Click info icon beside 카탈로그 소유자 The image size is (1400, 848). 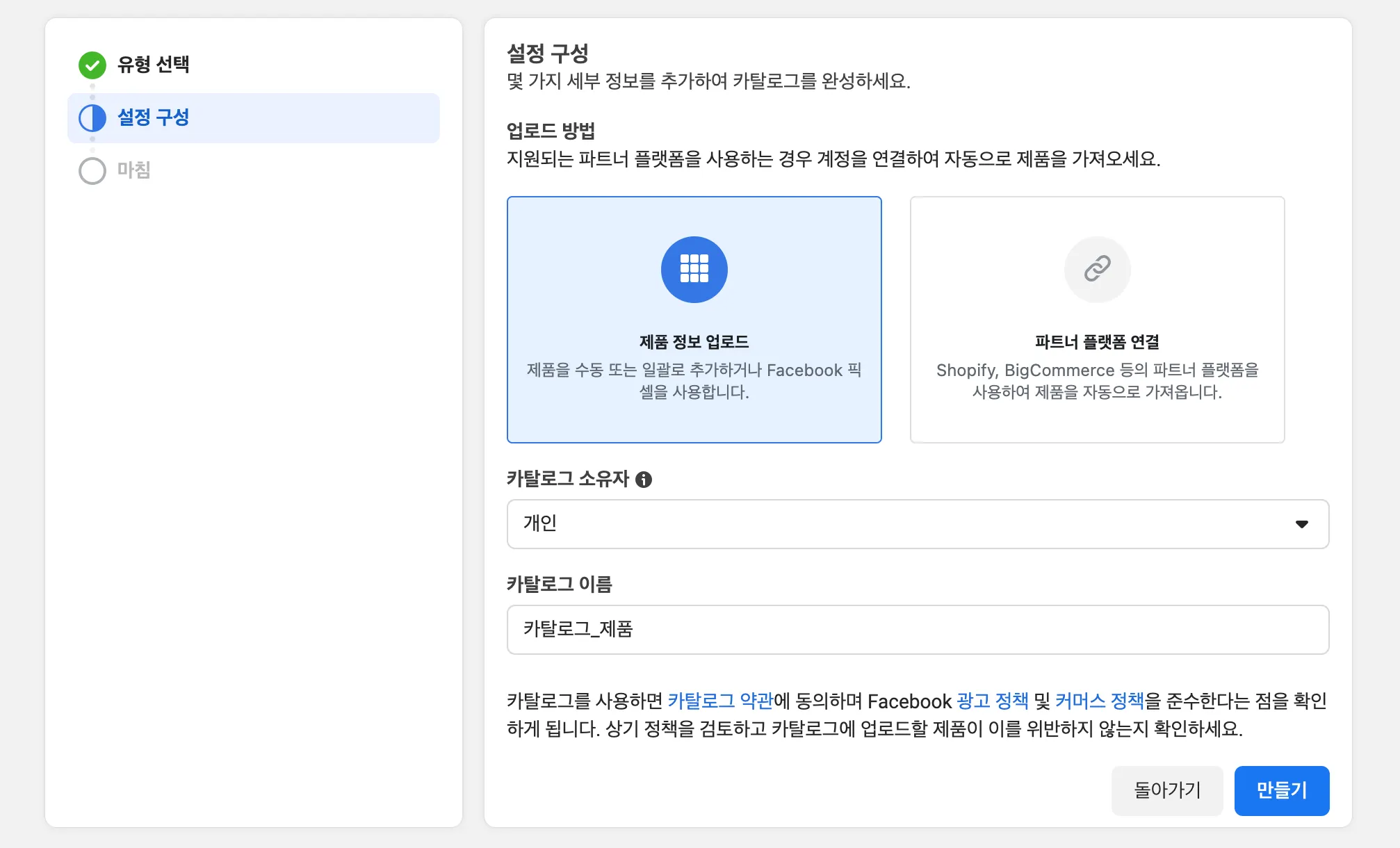click(x=644, y=480)
